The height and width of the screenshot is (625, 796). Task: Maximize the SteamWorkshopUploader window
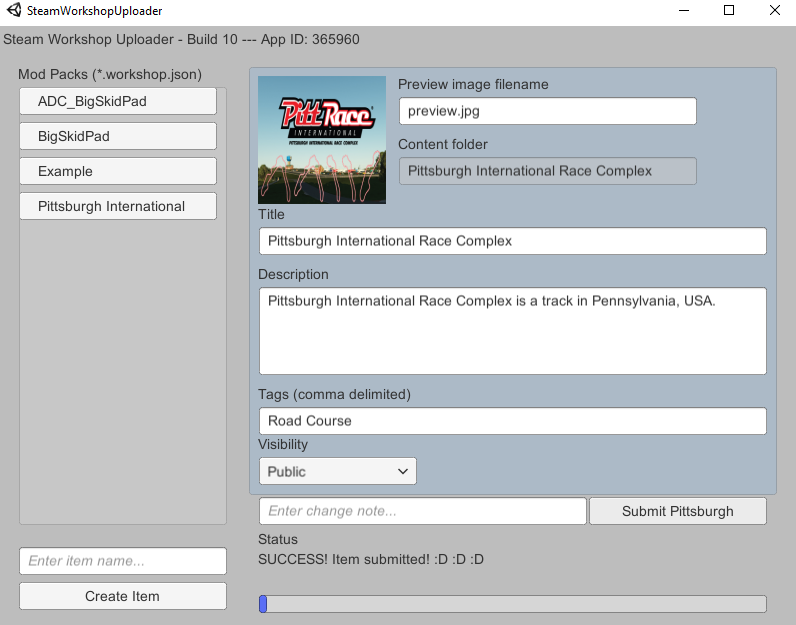point(729,10)
